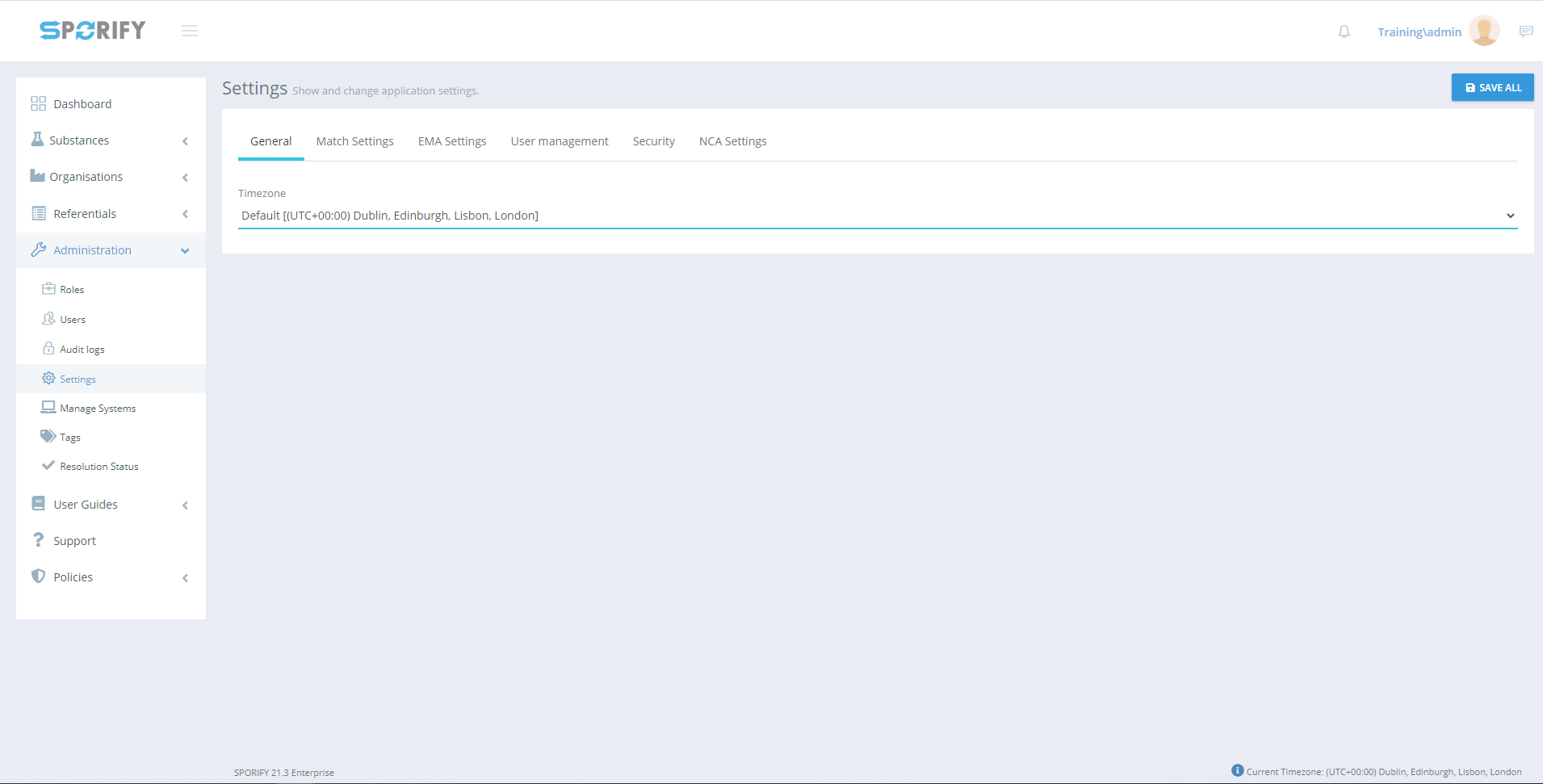Click the admin user avatar
Screen dimensions: 1543x784
click(x=1484, y=31)
